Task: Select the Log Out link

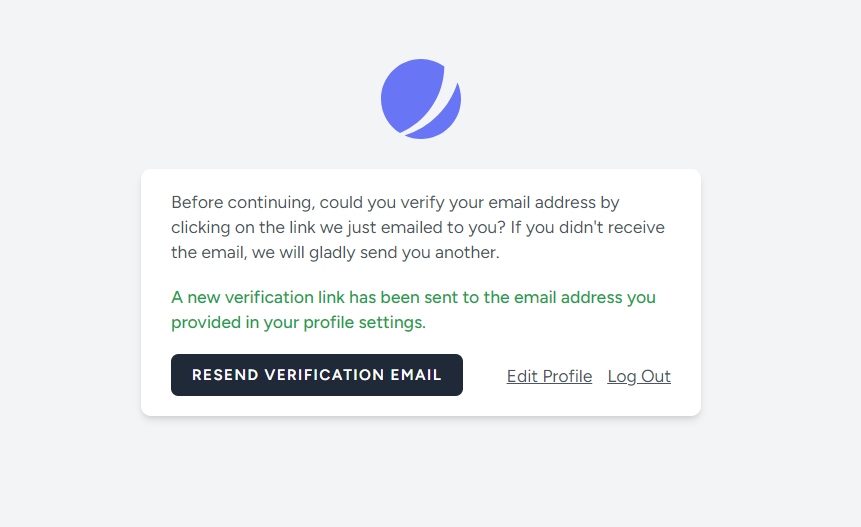Action: [639, 376]
